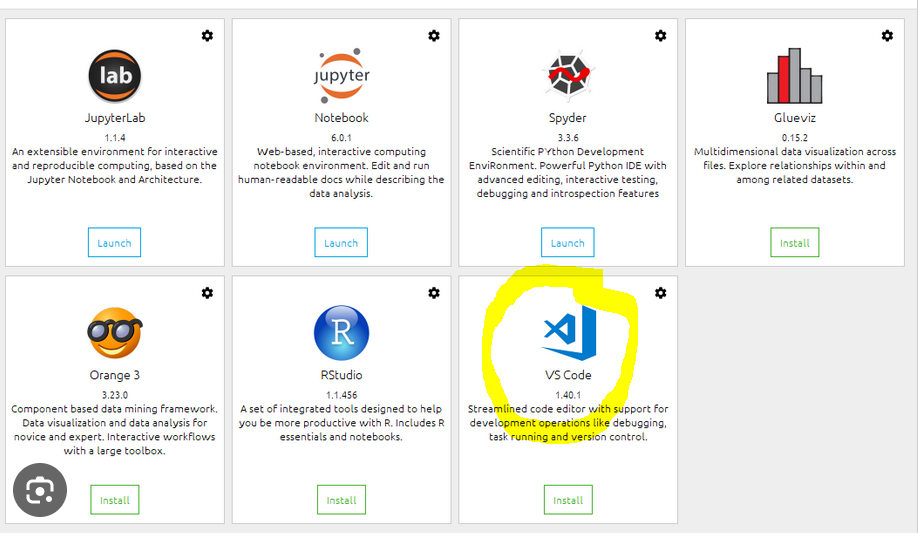Select the Orange 3 title text
The width and height of the screenshot is (918, 533).
[115, 375]
